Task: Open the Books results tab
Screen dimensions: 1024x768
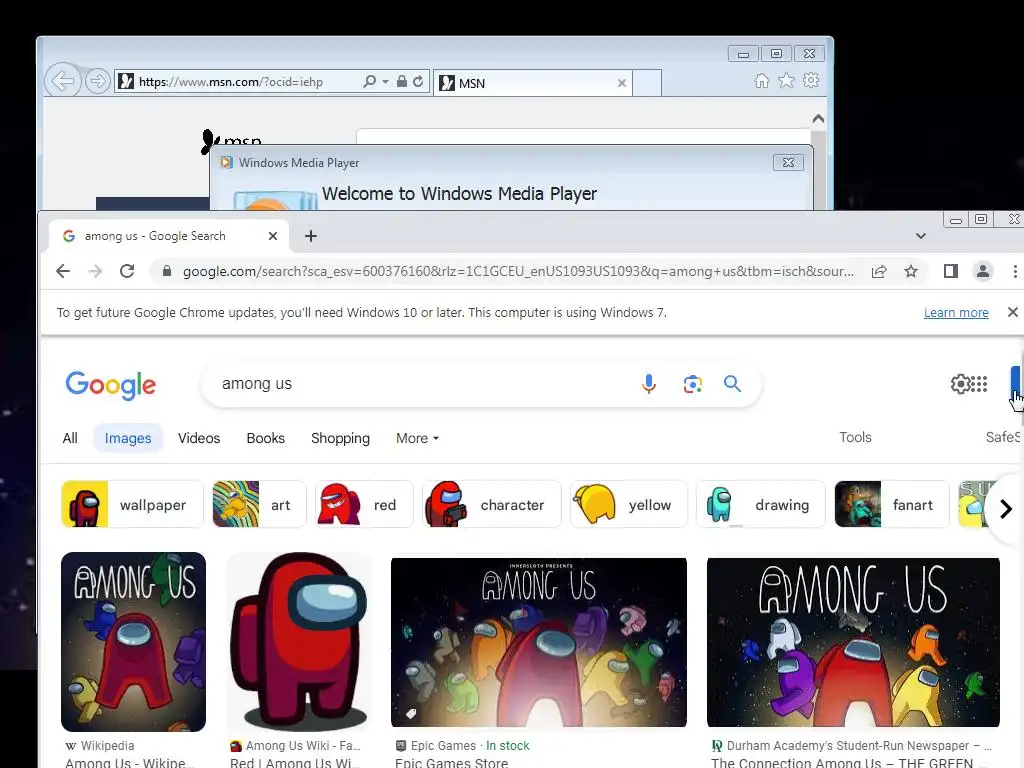Action: pos(265,438)
